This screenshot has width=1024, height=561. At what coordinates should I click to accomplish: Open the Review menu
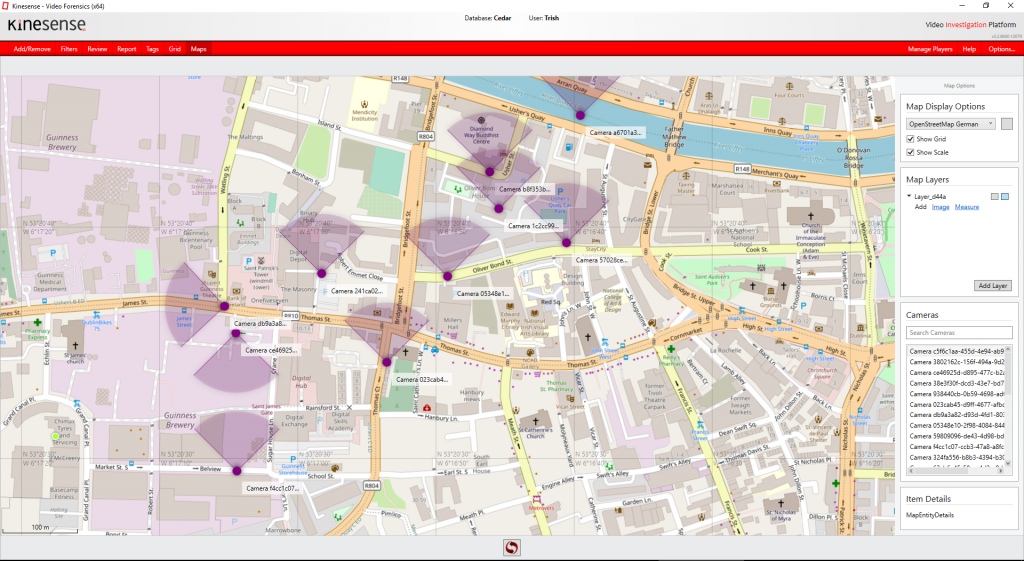[x=97, y=49]
